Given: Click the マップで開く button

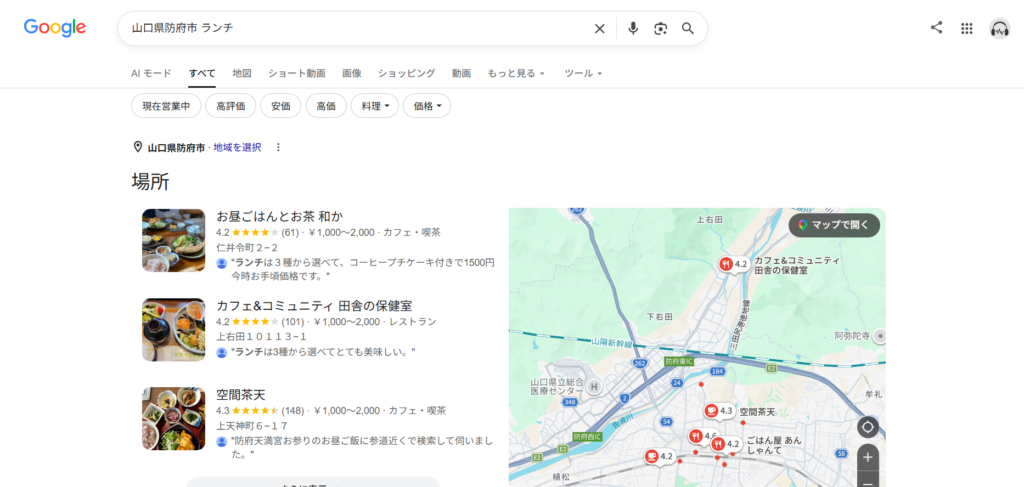Looking at the screenshot, I should (x=834, y=225).
